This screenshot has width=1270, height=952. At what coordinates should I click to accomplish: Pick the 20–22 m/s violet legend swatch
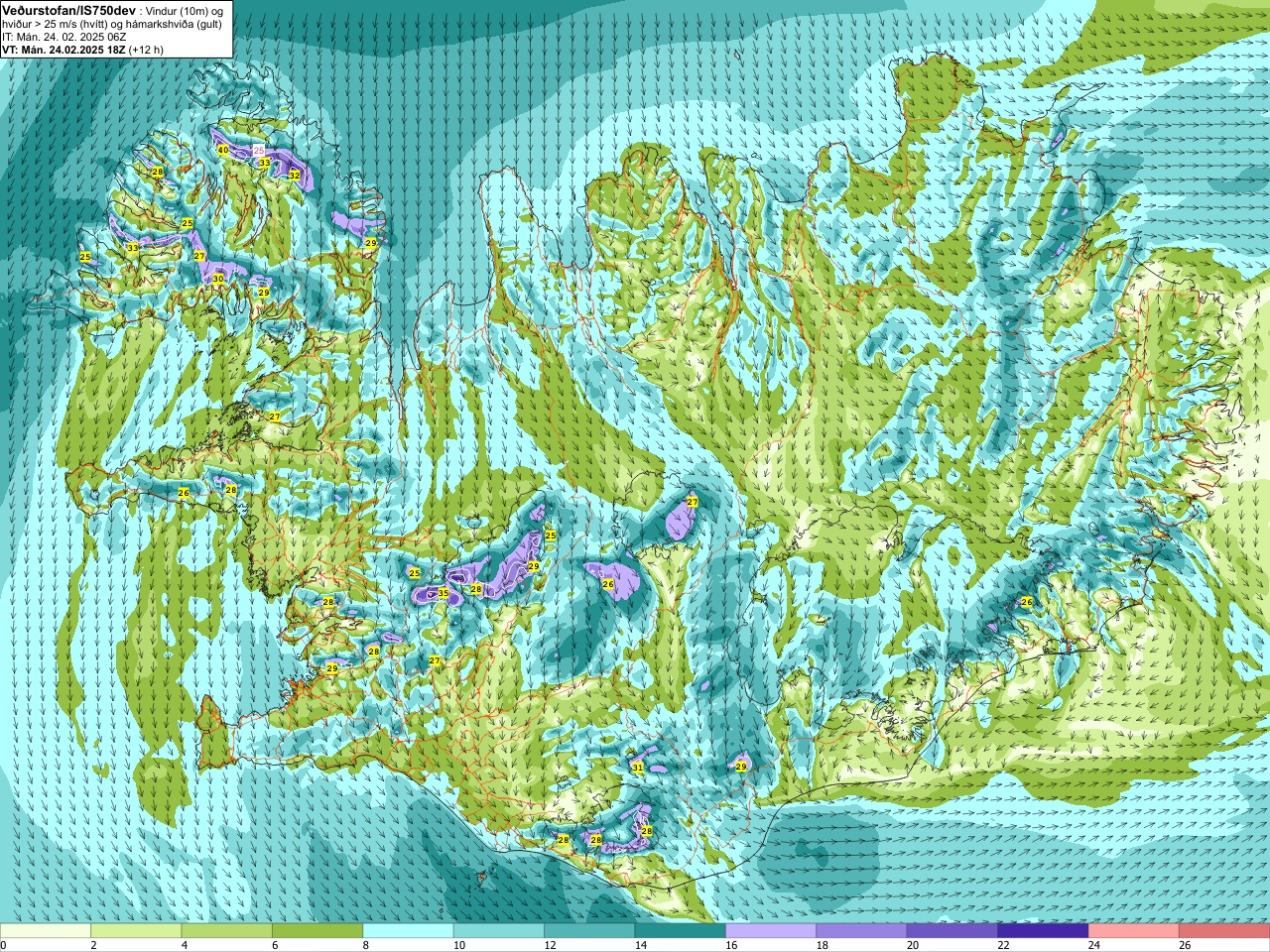[x=952, y=931]
